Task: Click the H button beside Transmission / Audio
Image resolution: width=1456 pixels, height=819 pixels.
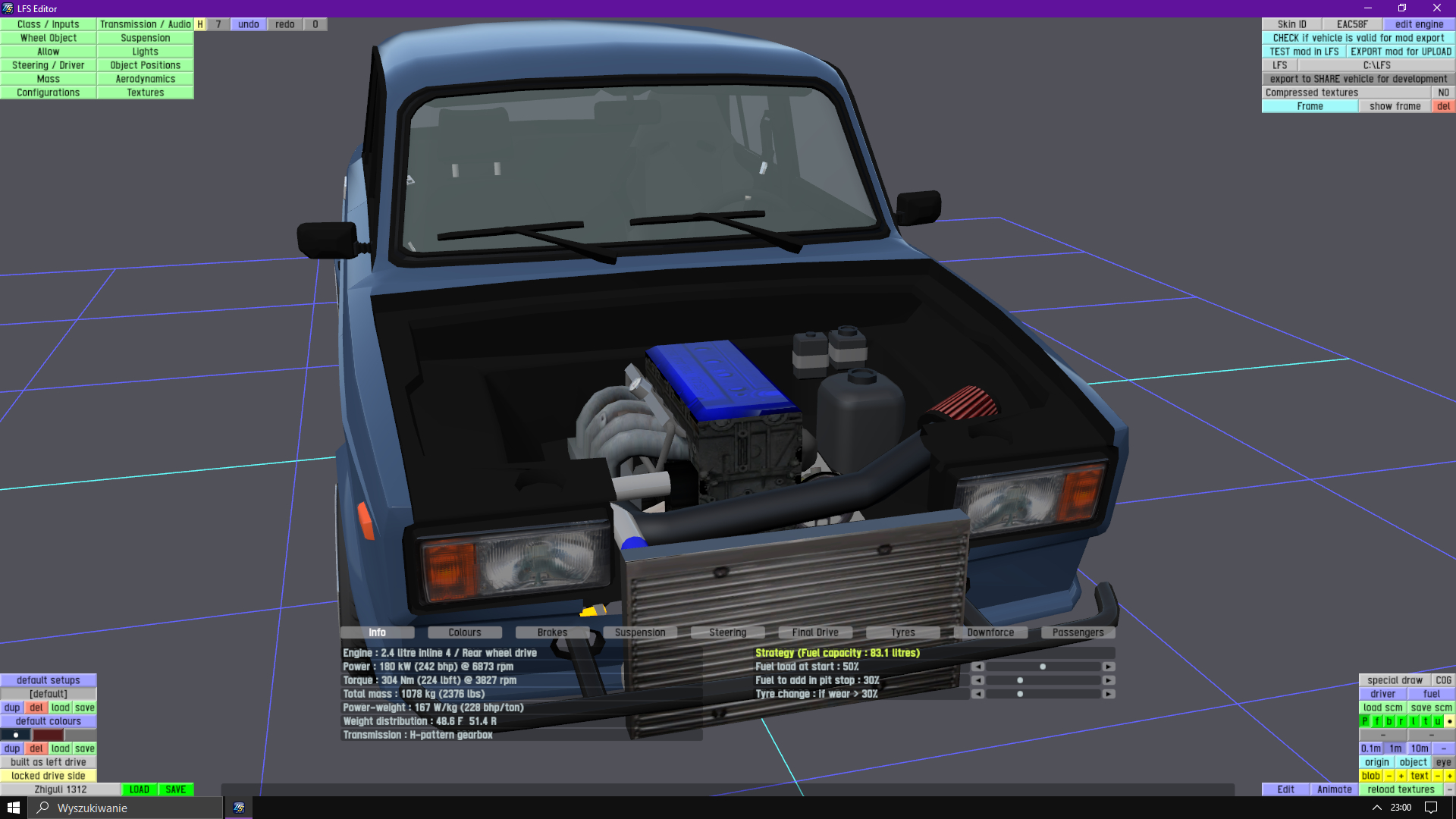Action: [200, 24]
